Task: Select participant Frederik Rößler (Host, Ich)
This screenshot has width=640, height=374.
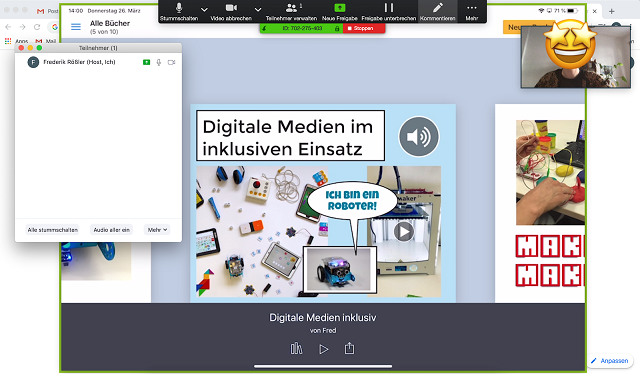Action: pyautogui.click(x=98, y=62)
